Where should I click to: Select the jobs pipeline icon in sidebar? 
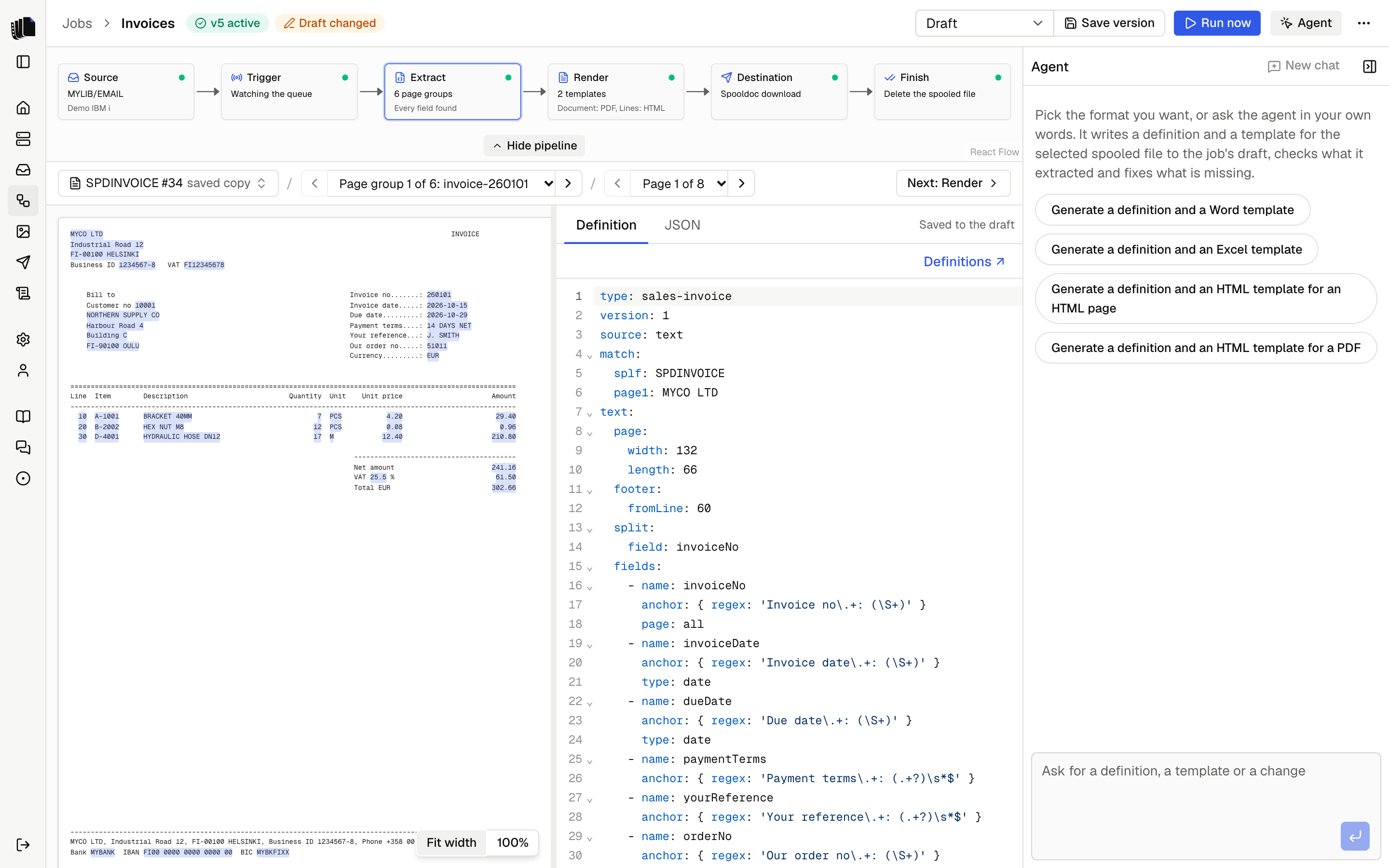click(x=23, y=200)
